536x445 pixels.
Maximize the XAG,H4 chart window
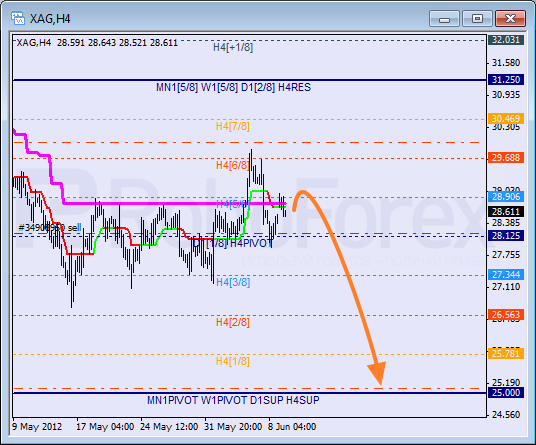[477, 18]
